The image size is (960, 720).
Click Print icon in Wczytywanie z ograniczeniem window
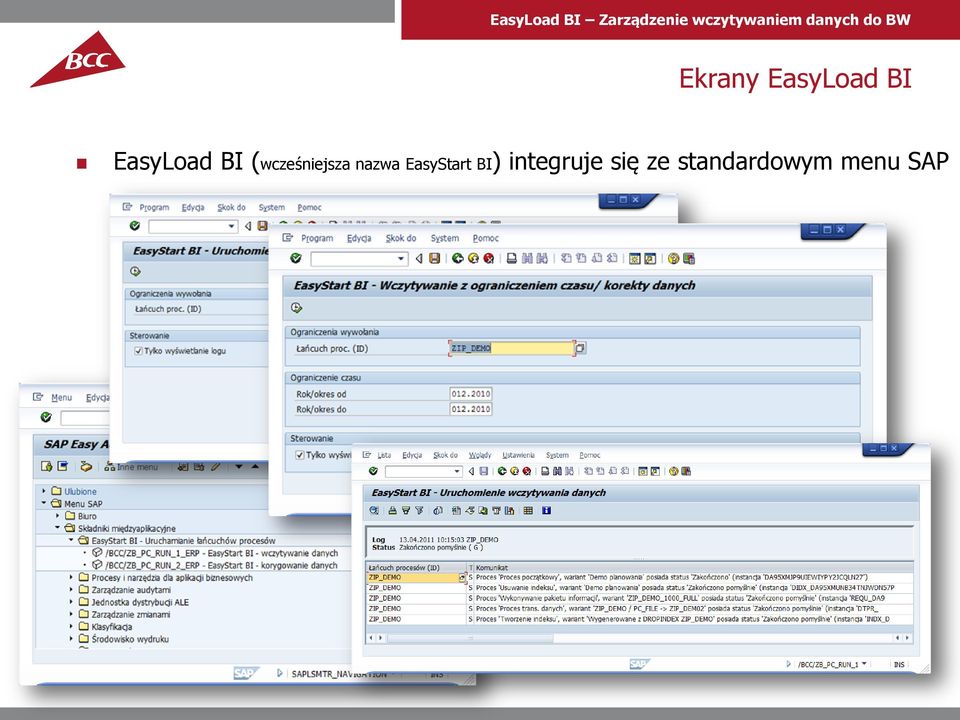(x=512, y=259)
